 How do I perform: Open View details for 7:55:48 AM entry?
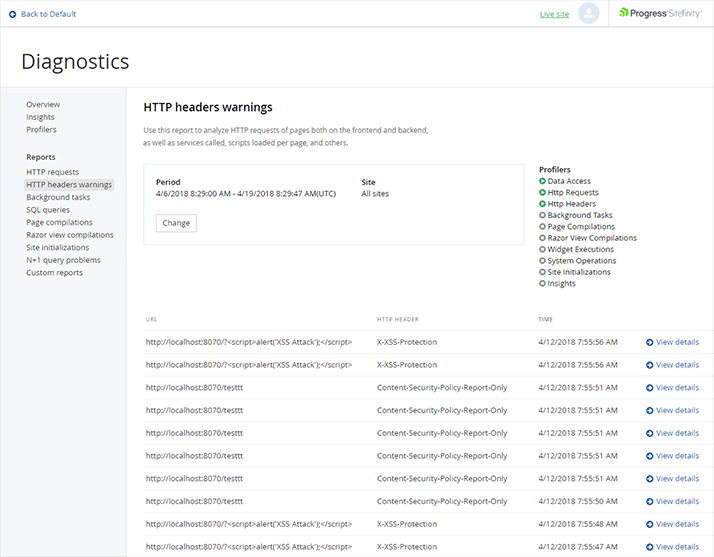click(x=677, y=524)
